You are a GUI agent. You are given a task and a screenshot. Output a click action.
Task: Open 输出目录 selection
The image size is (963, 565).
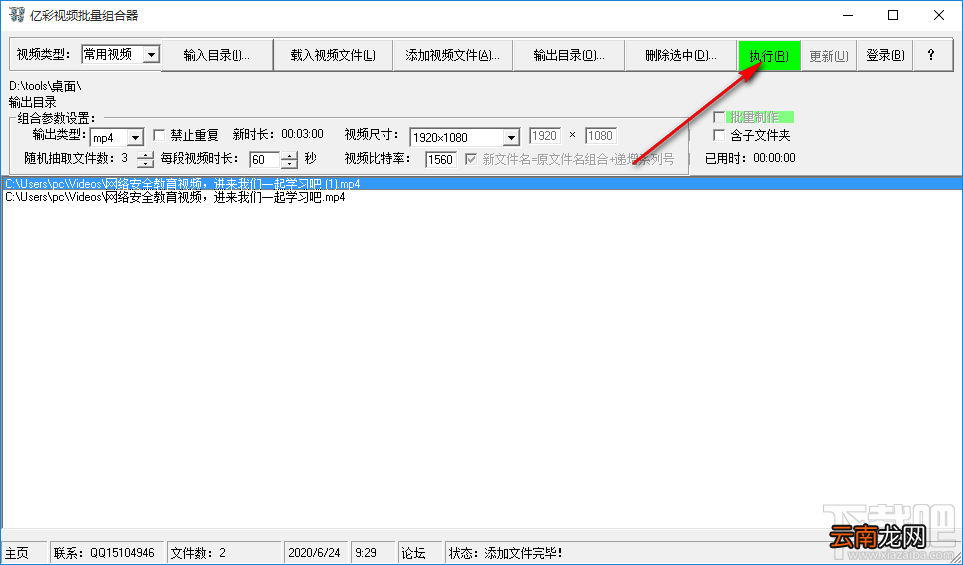[x=569, y=55]
